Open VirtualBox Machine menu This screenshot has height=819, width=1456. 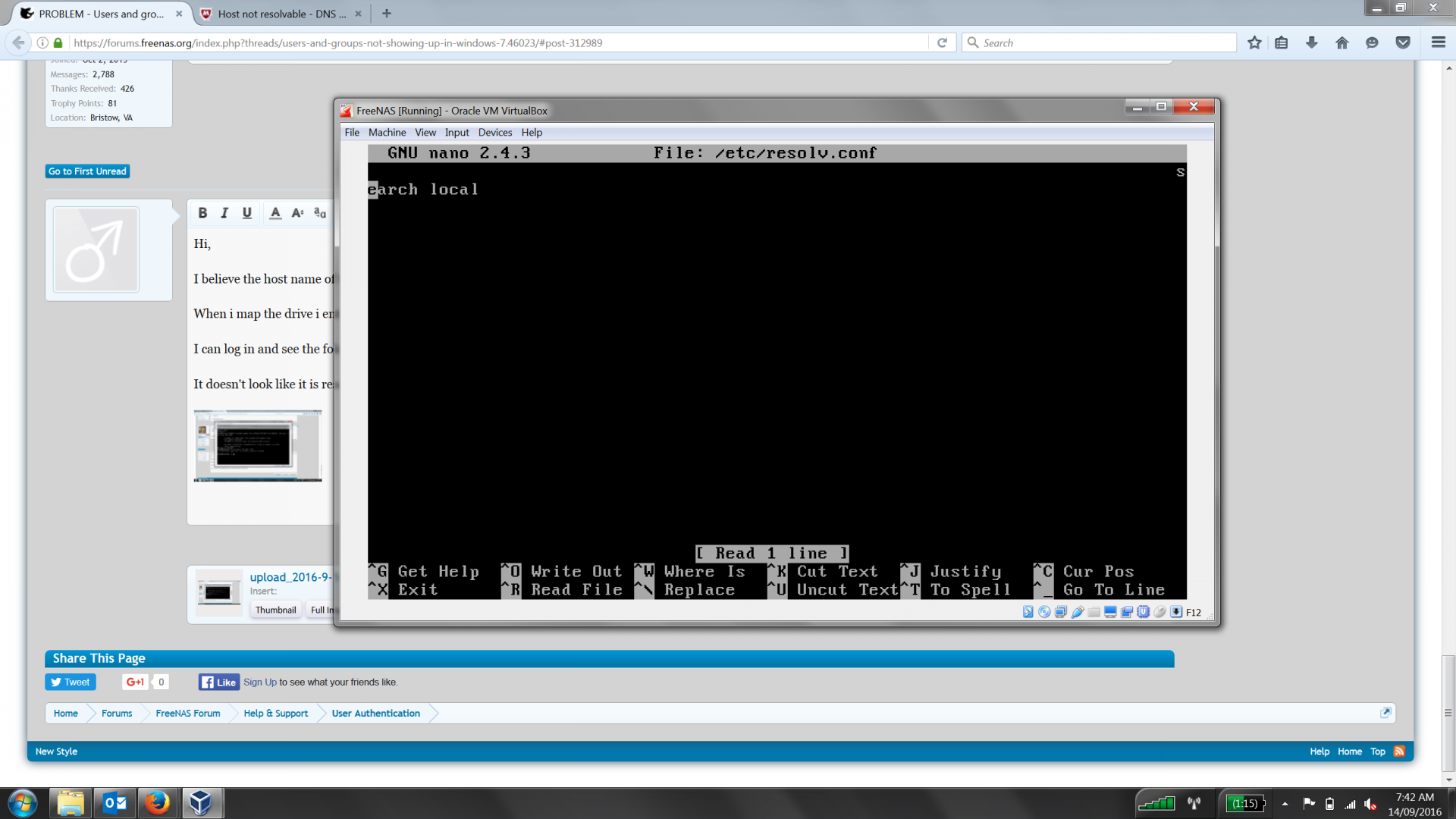tap(387, 133)
